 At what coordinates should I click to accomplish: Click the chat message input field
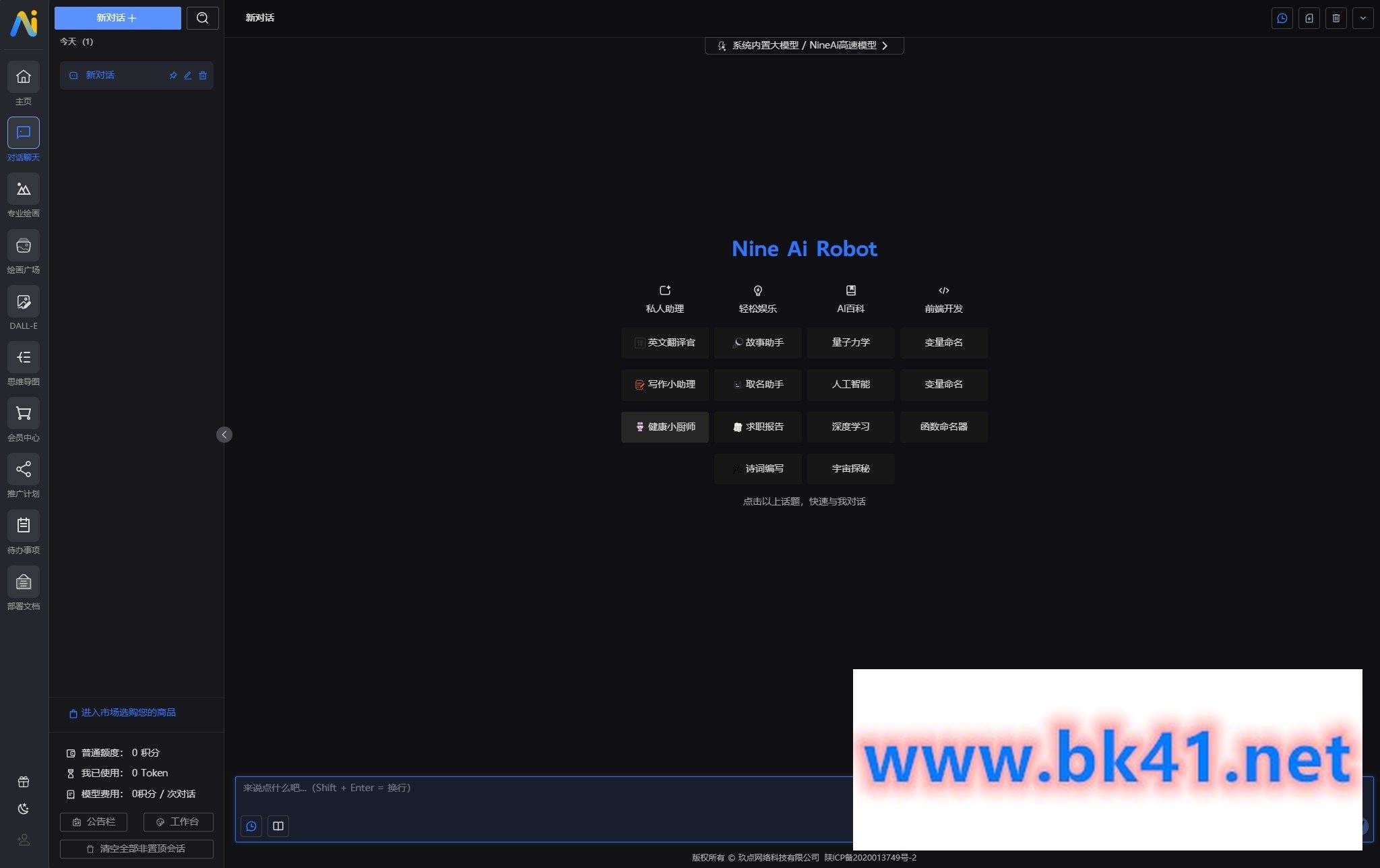click(545, 788)
